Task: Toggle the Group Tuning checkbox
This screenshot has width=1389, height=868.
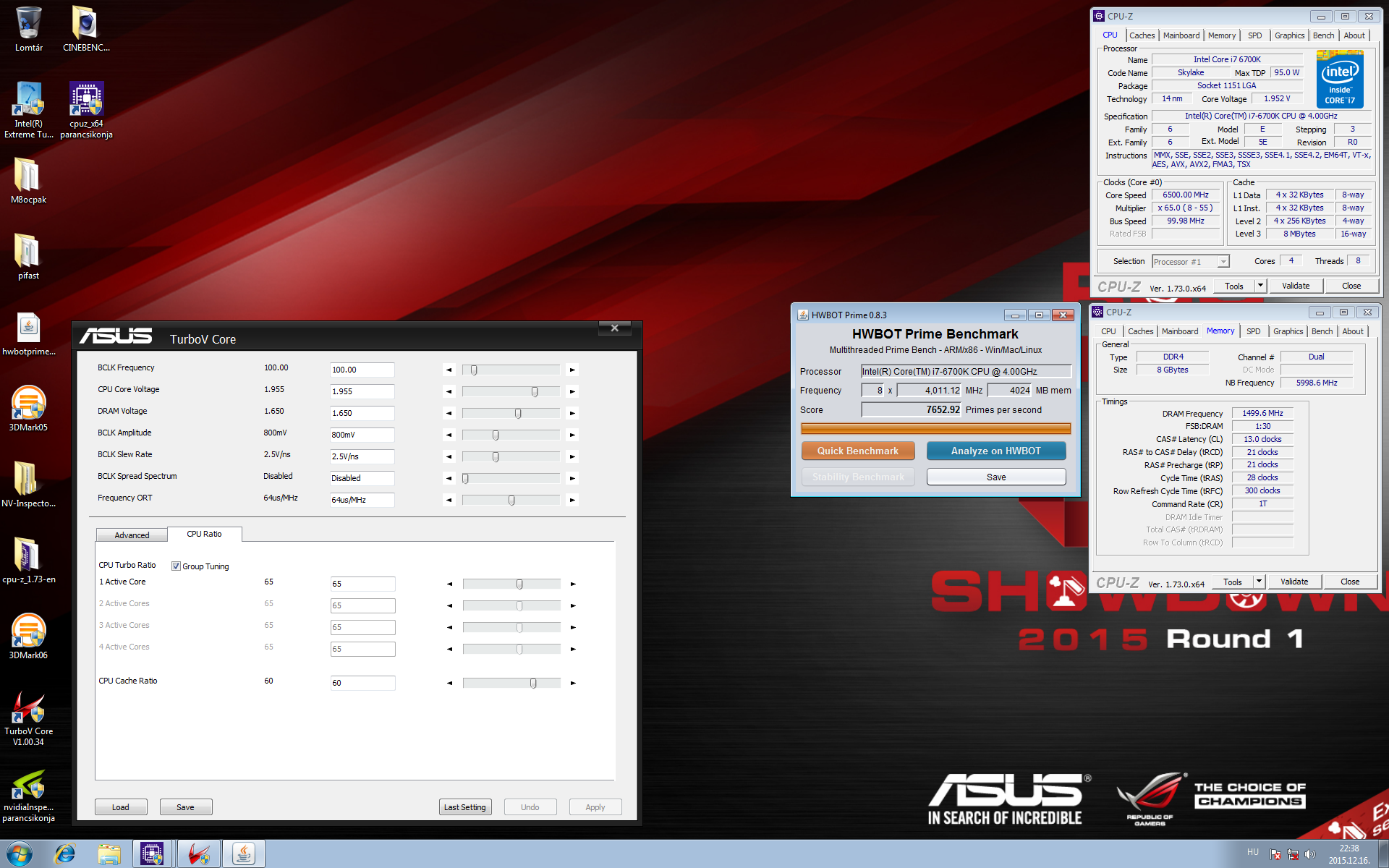Action: [x=176, y=566]
